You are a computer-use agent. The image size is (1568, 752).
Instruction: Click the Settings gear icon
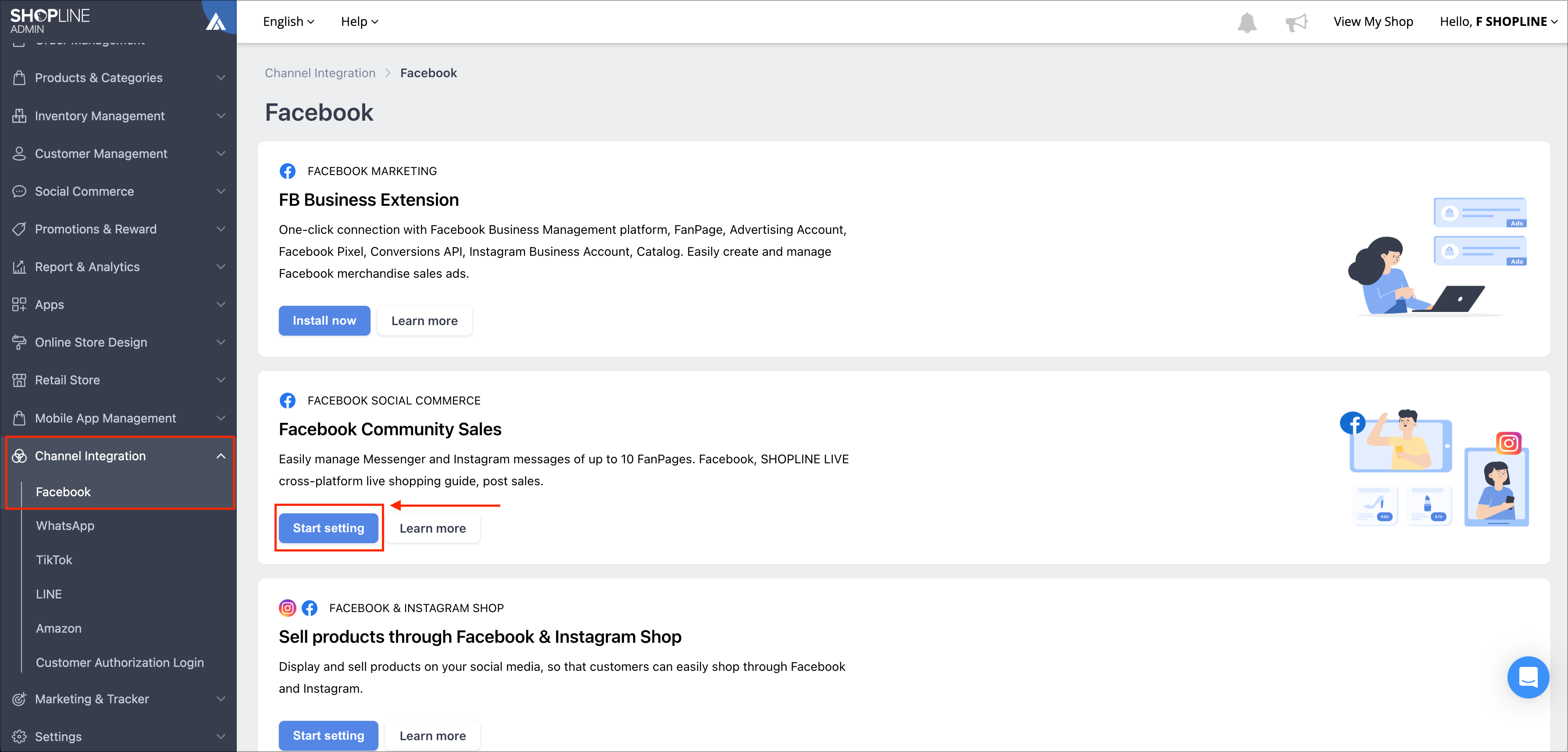coord(19,737)
